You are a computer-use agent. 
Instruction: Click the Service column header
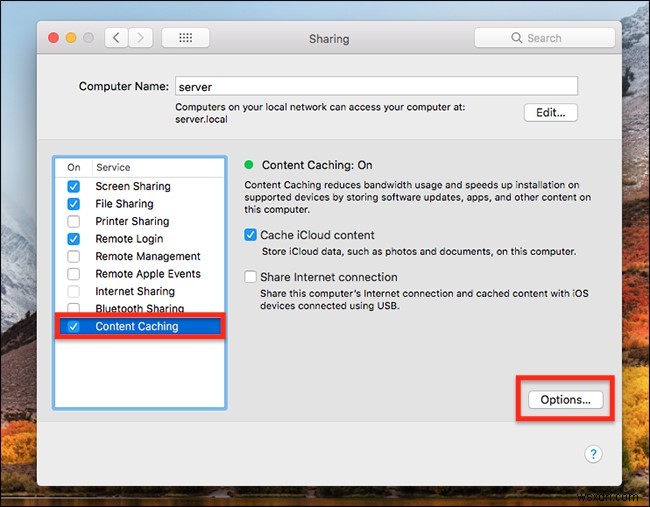pos(113,167)
